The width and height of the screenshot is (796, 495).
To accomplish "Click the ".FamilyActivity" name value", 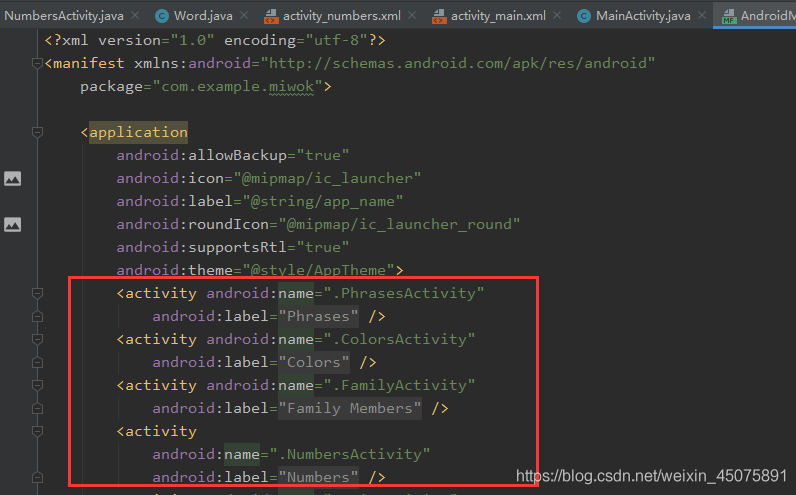I will click(x=399, y=385).
